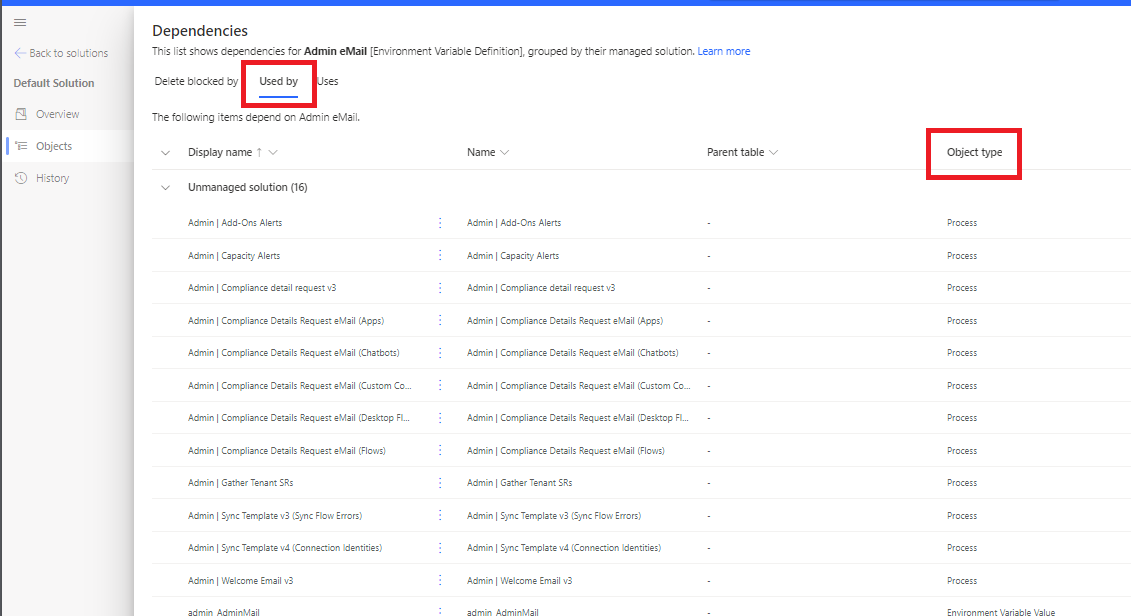
Task: Open more options for Admin | Gather Tenant SRs
Action: 440,483
